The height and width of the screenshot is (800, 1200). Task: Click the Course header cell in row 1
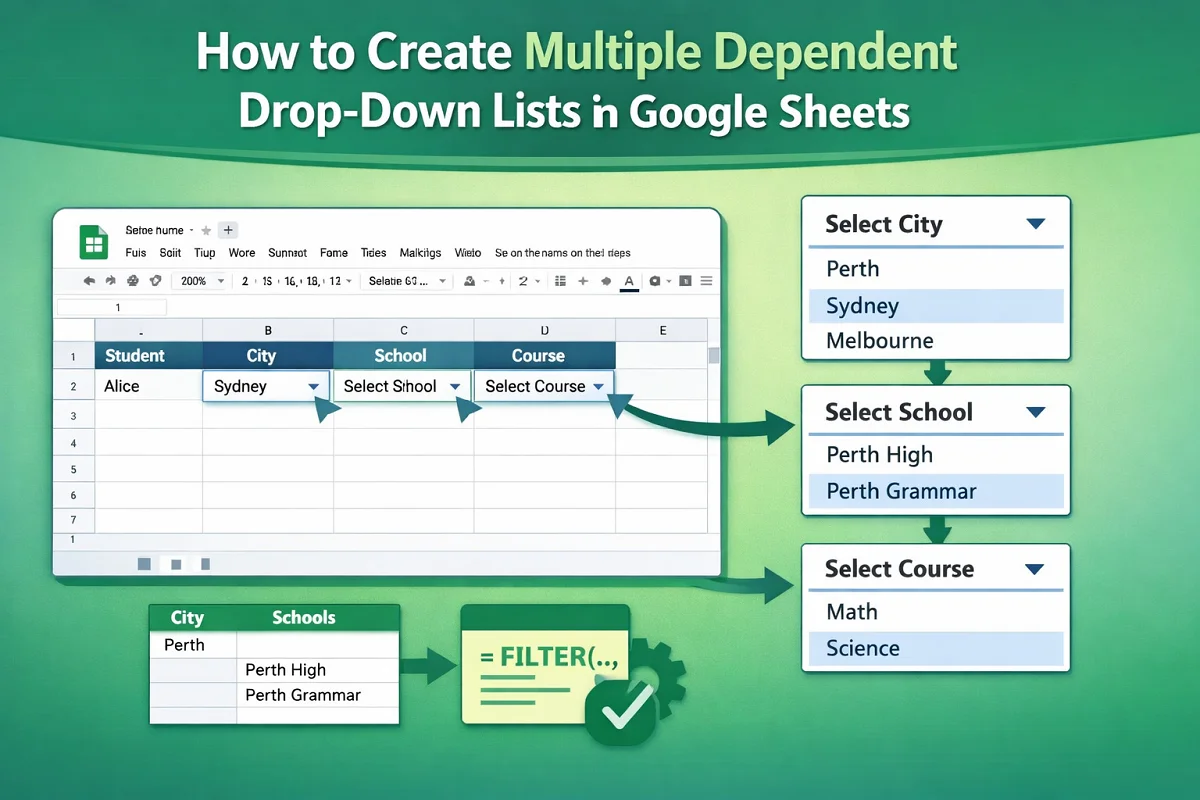coord(544,356)
